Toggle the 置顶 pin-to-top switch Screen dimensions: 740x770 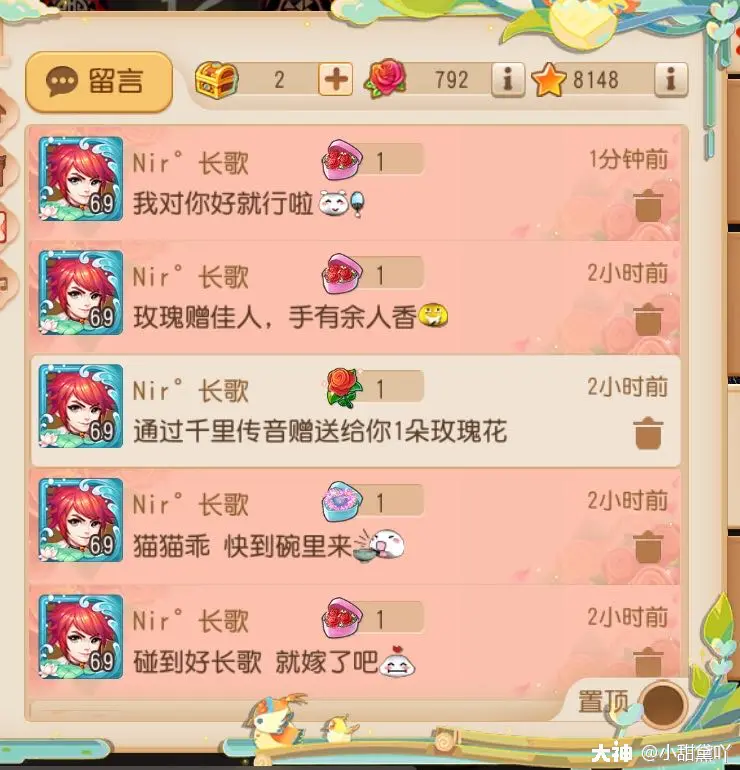coord(663,705)
